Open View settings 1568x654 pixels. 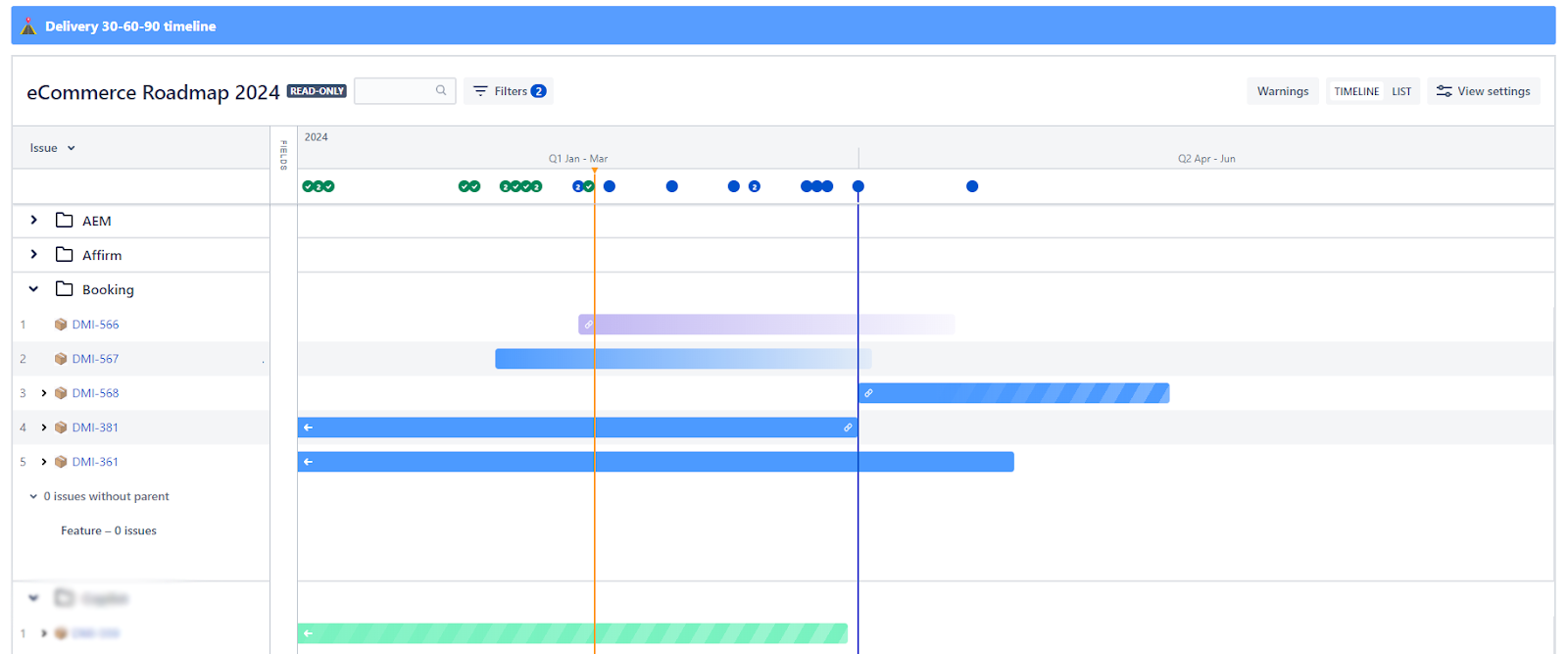click(x=1483, y=91)
